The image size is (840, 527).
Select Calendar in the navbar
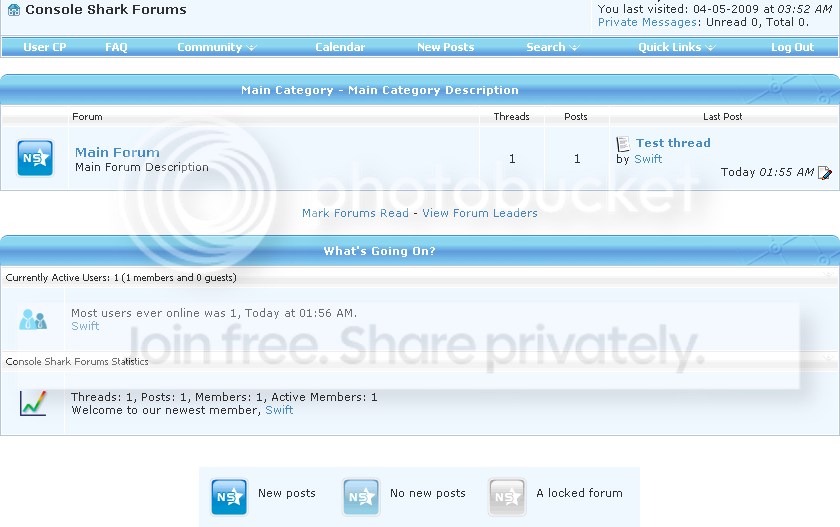tap(340, 47)
